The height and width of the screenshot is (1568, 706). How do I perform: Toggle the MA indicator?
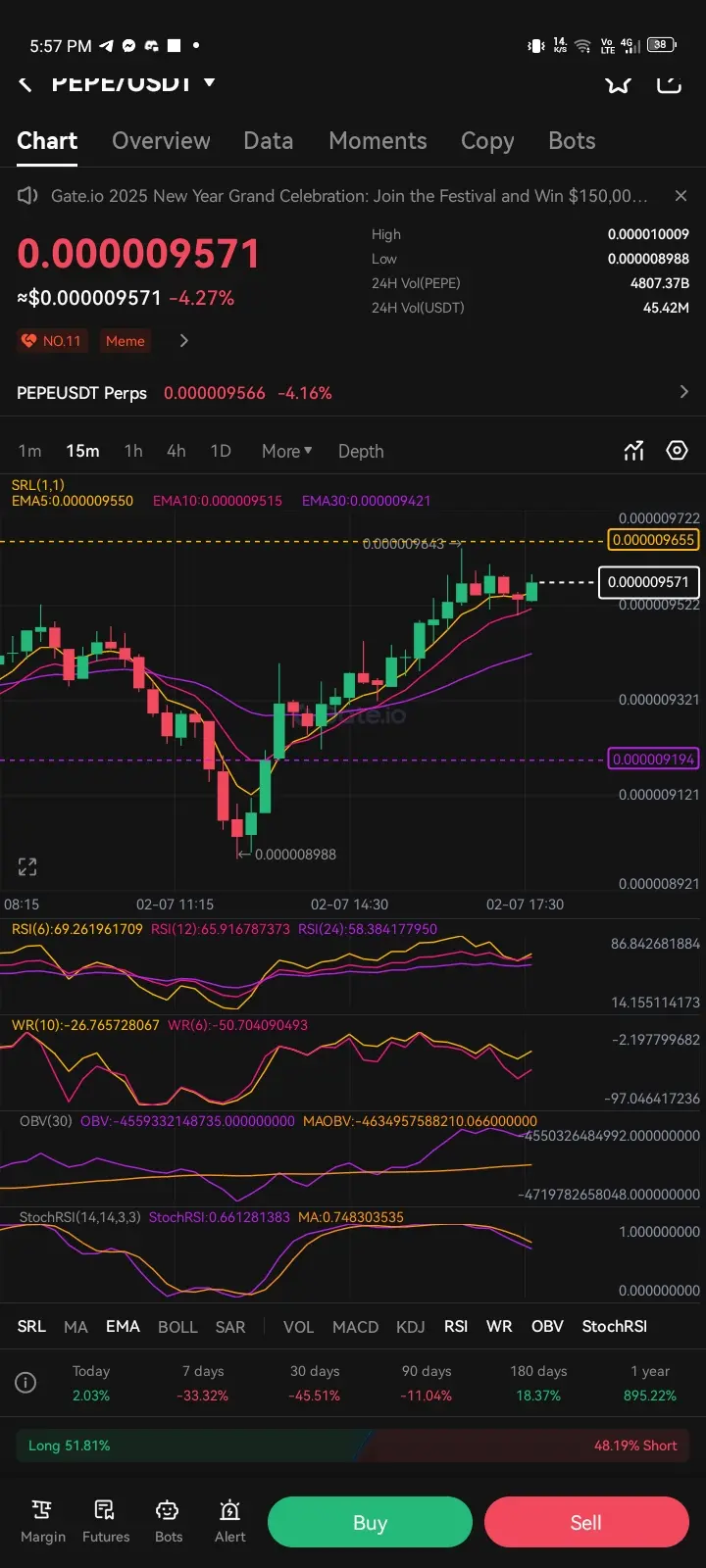[76, 1327]
